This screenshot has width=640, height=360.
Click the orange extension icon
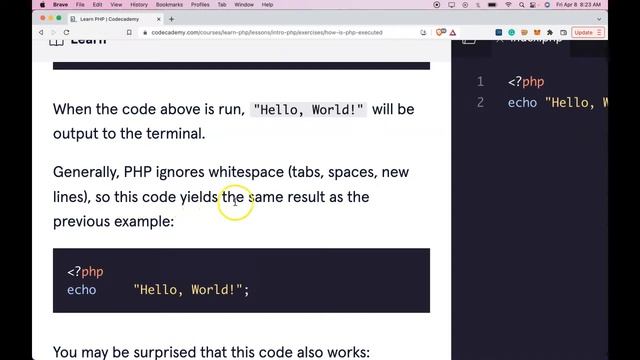(x=524, y=32)
